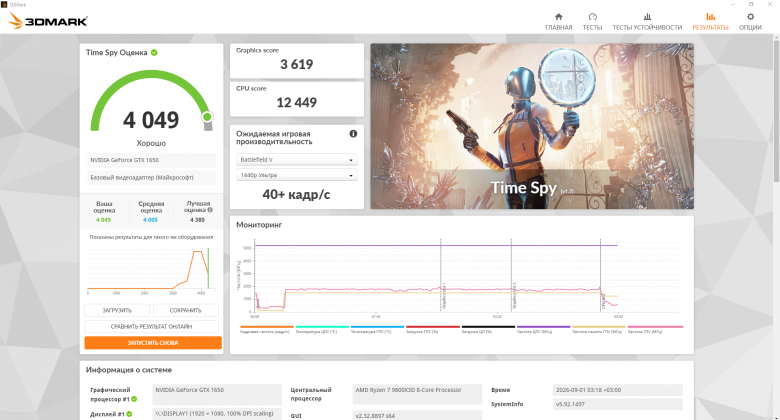This screenshot has height=420, width=780.
Task: Toggle Кадровая частота orange legend
Action: pyautogui.click(x=266, y=329)
